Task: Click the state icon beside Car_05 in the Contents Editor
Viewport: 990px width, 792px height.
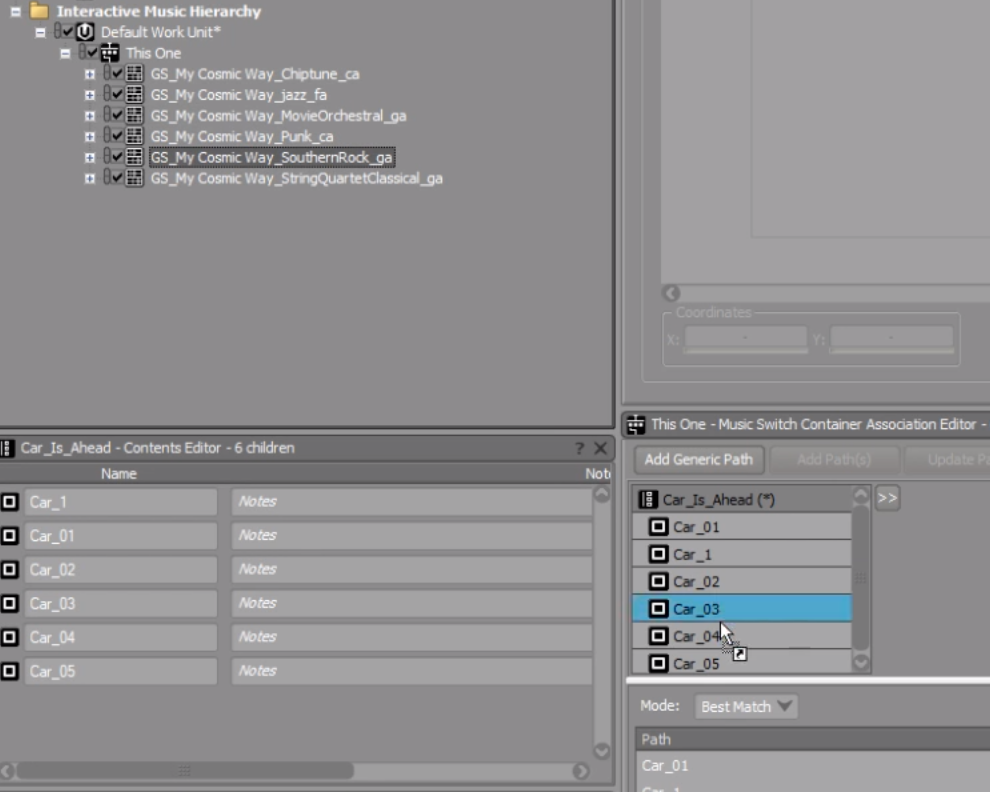Action: [9, 671]
